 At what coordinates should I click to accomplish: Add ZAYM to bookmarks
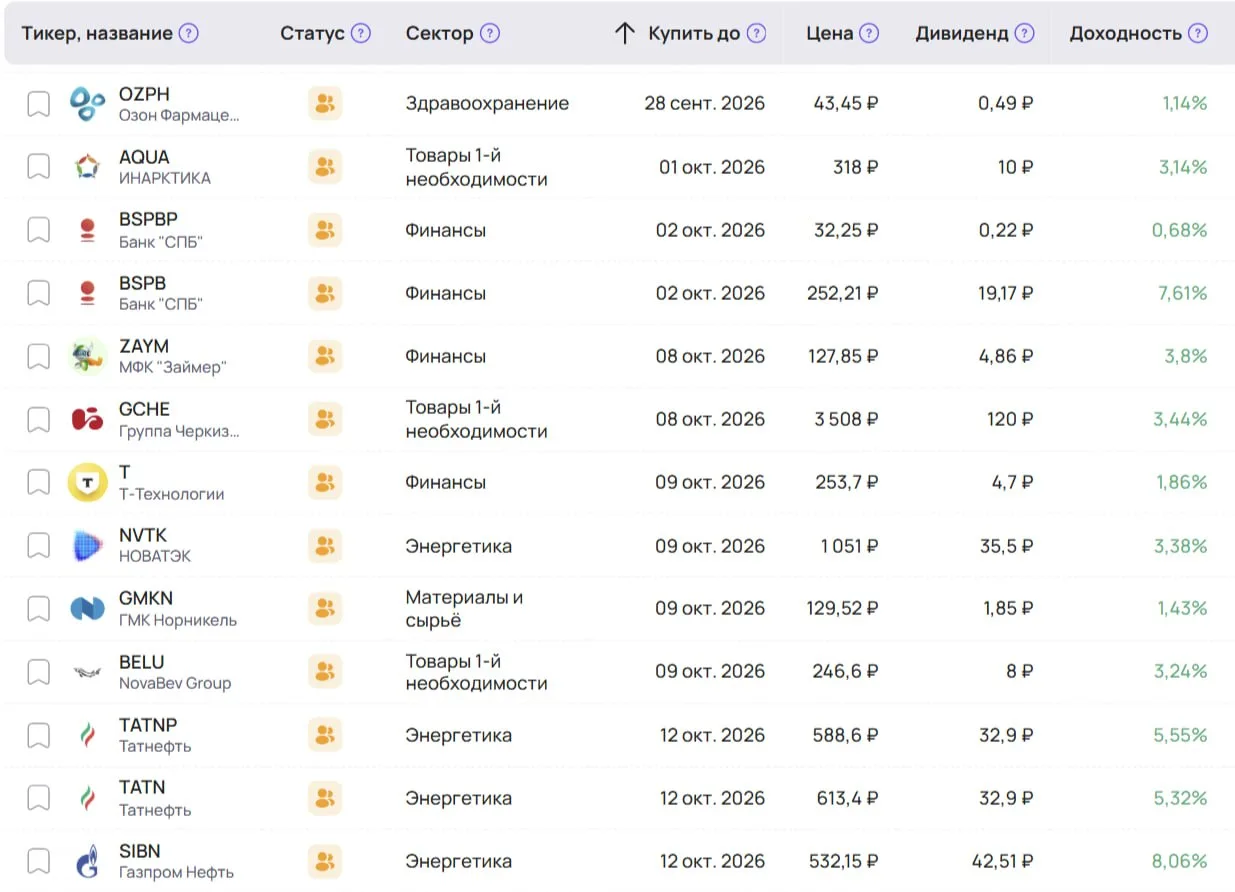click(x=38, y=356)
